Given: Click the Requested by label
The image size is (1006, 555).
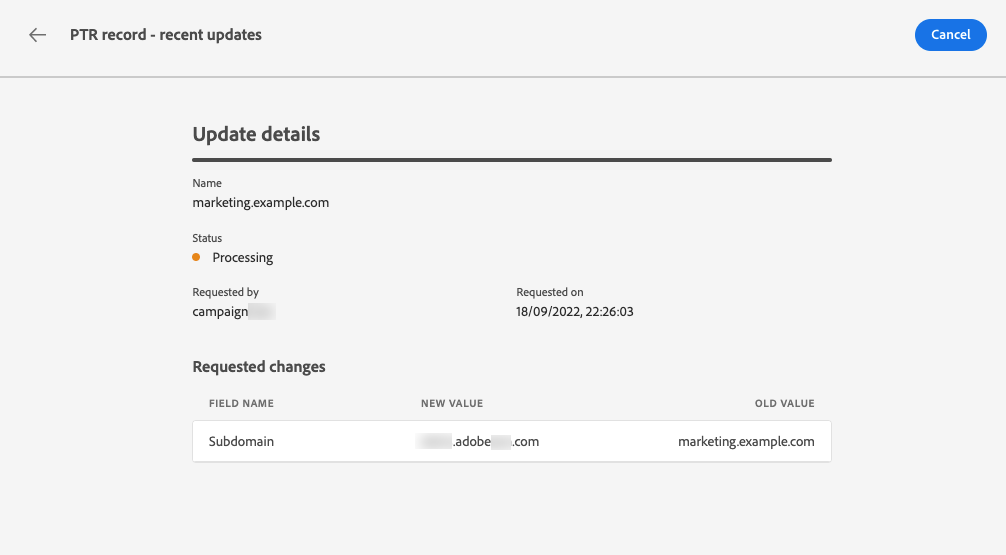Looking at the screenshot, I should coord(225,292).
